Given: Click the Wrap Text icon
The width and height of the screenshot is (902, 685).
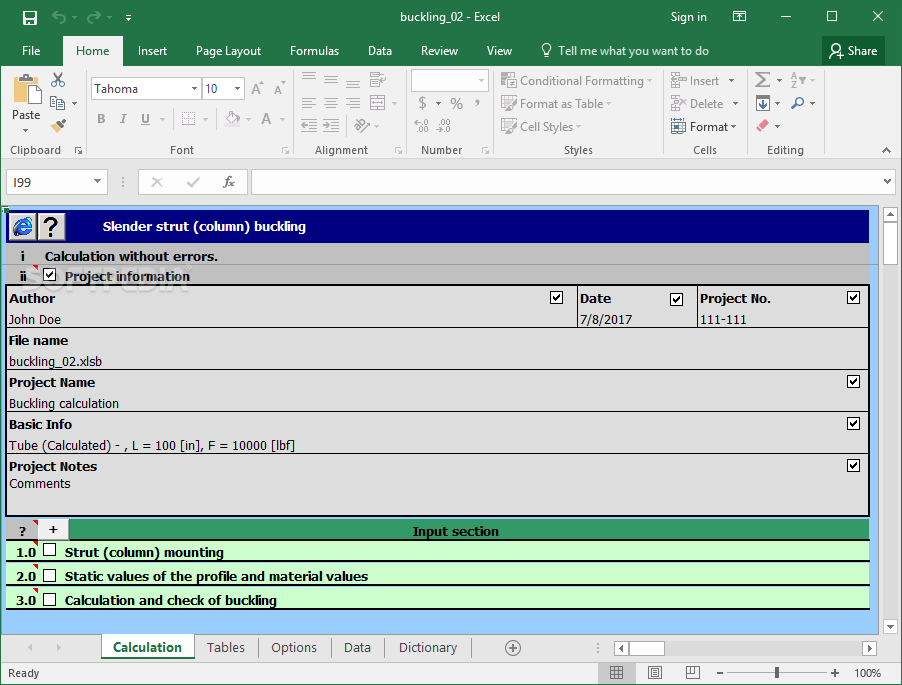Looking at the screenshot, I should pos(377,80).
